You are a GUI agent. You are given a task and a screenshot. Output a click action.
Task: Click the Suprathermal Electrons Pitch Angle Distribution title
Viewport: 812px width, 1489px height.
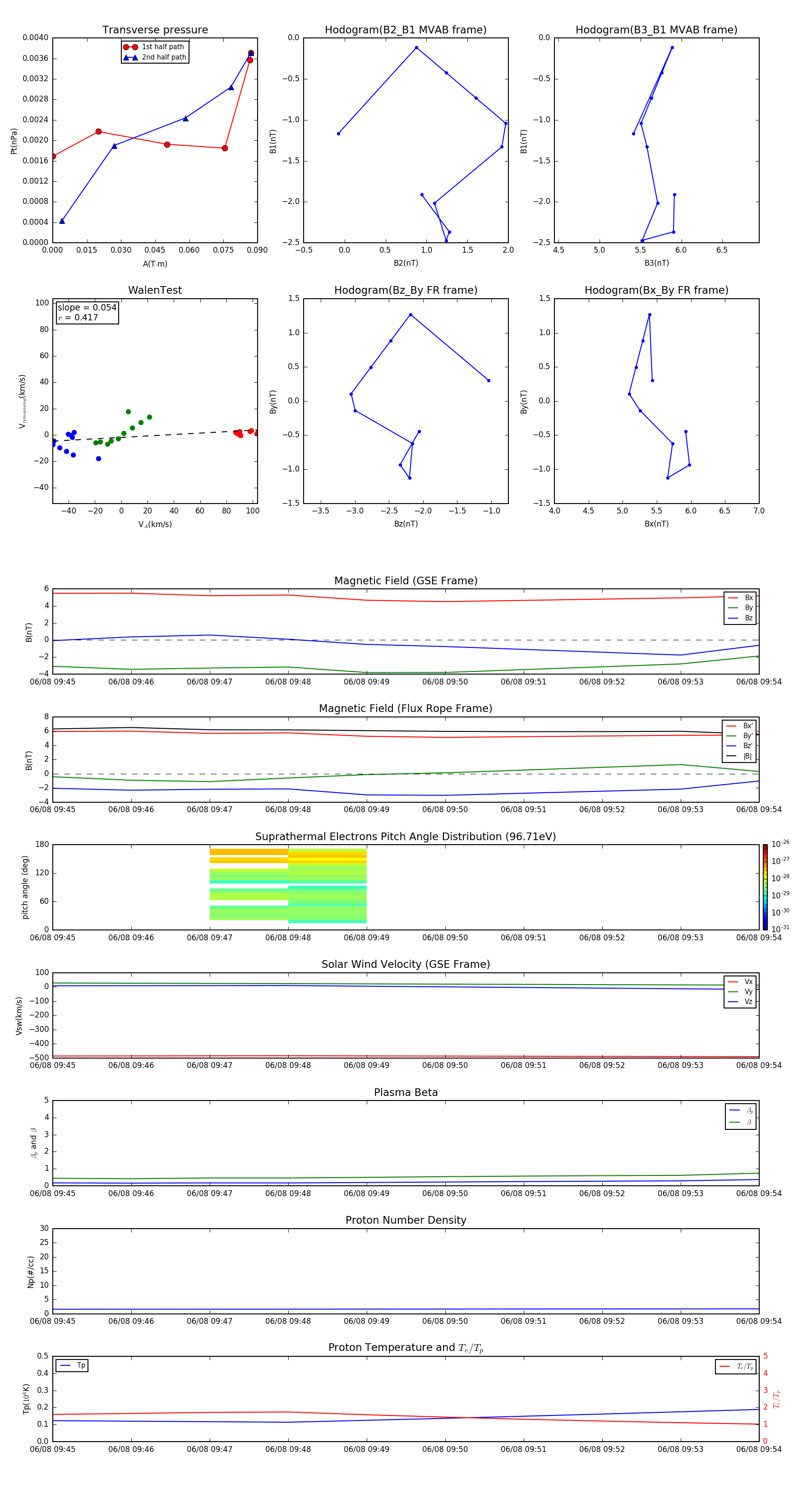pyautogui.click(x=406, y=837)
